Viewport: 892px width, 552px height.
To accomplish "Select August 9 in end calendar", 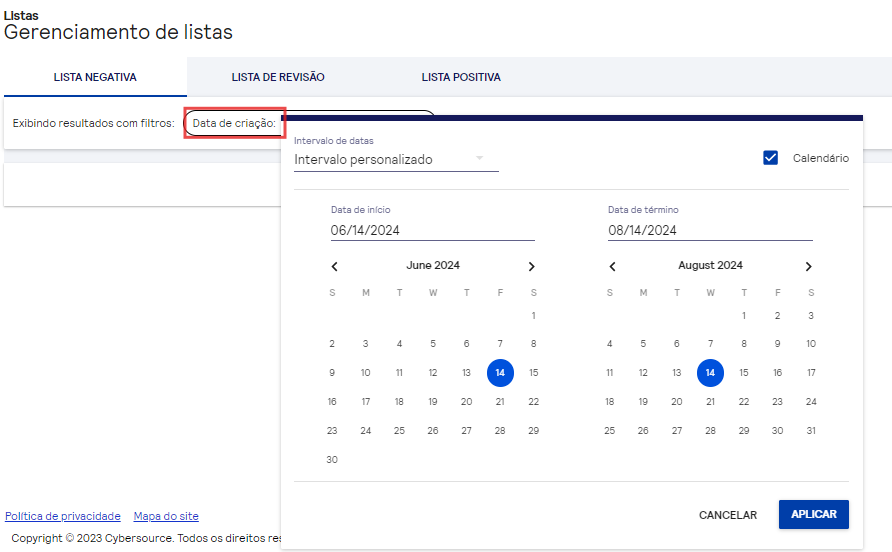I will click(x=778, y=344).
